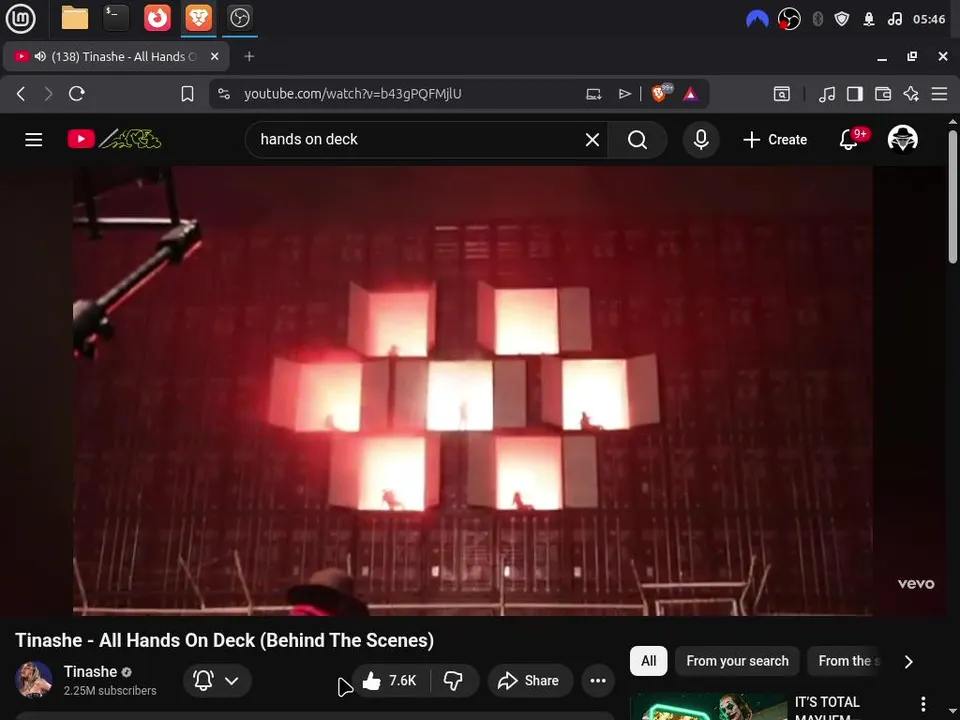Open the Linux Mint start menu
Image resolution: width=960 pixels, height=720 pixels.
click(x=20, y=18)
